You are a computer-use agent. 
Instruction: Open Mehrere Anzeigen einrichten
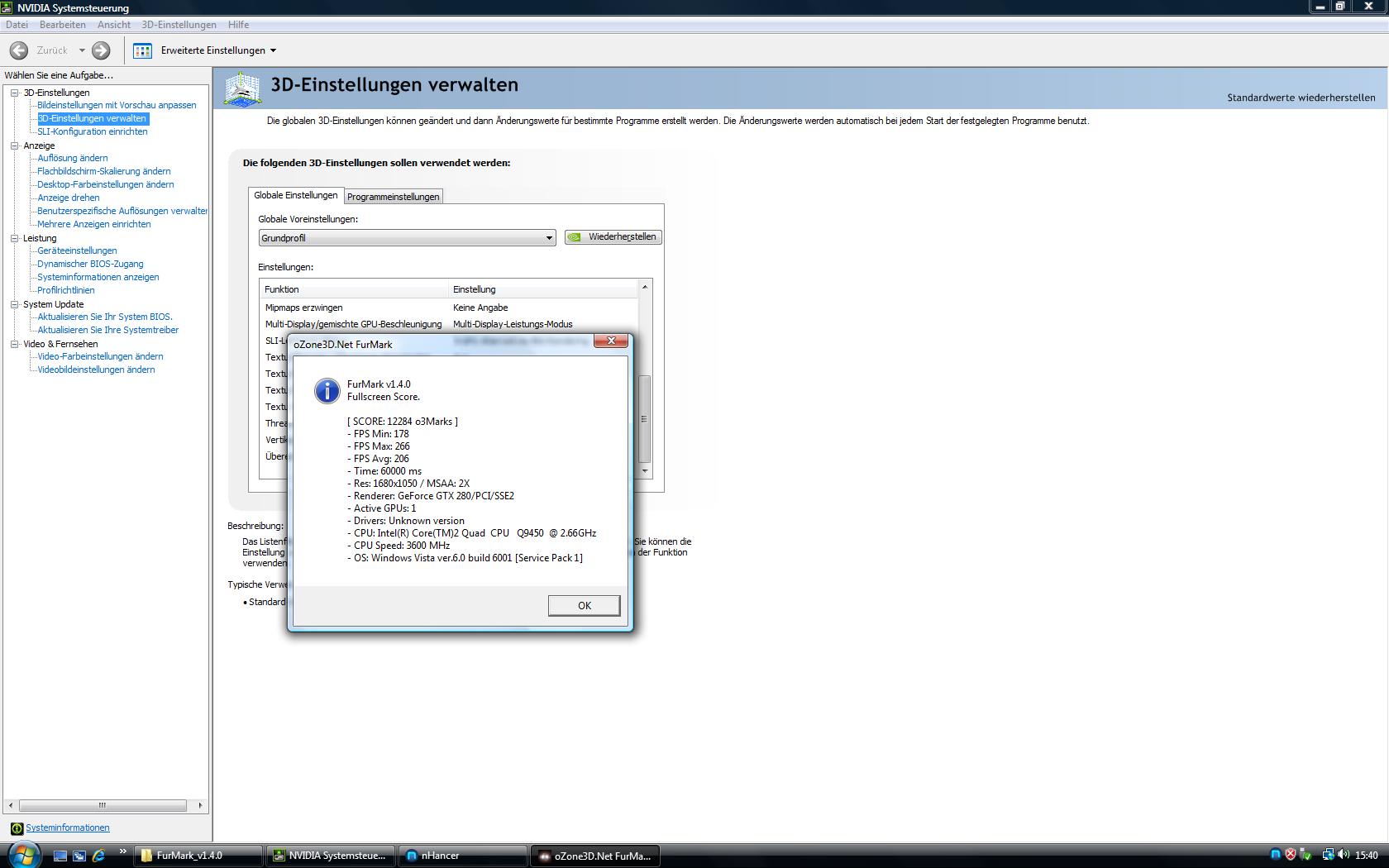coord(94,224)
